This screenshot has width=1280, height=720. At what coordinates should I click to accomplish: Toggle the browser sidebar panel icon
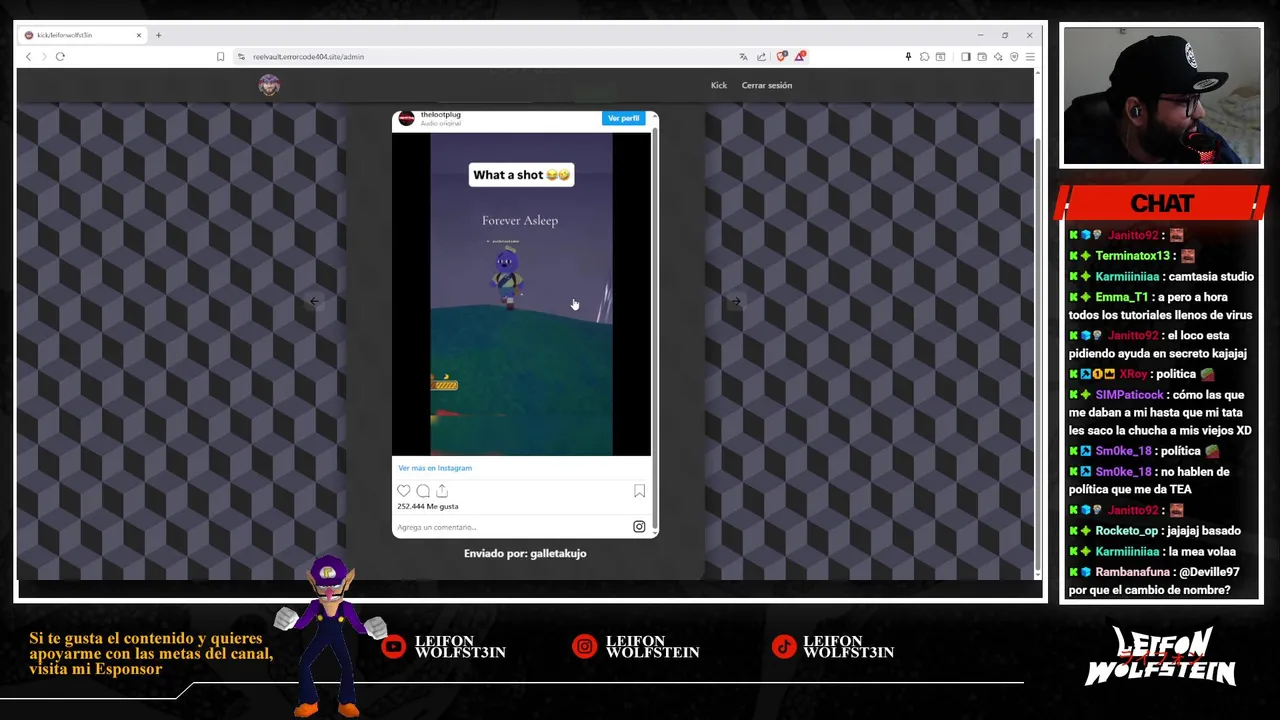965,56
